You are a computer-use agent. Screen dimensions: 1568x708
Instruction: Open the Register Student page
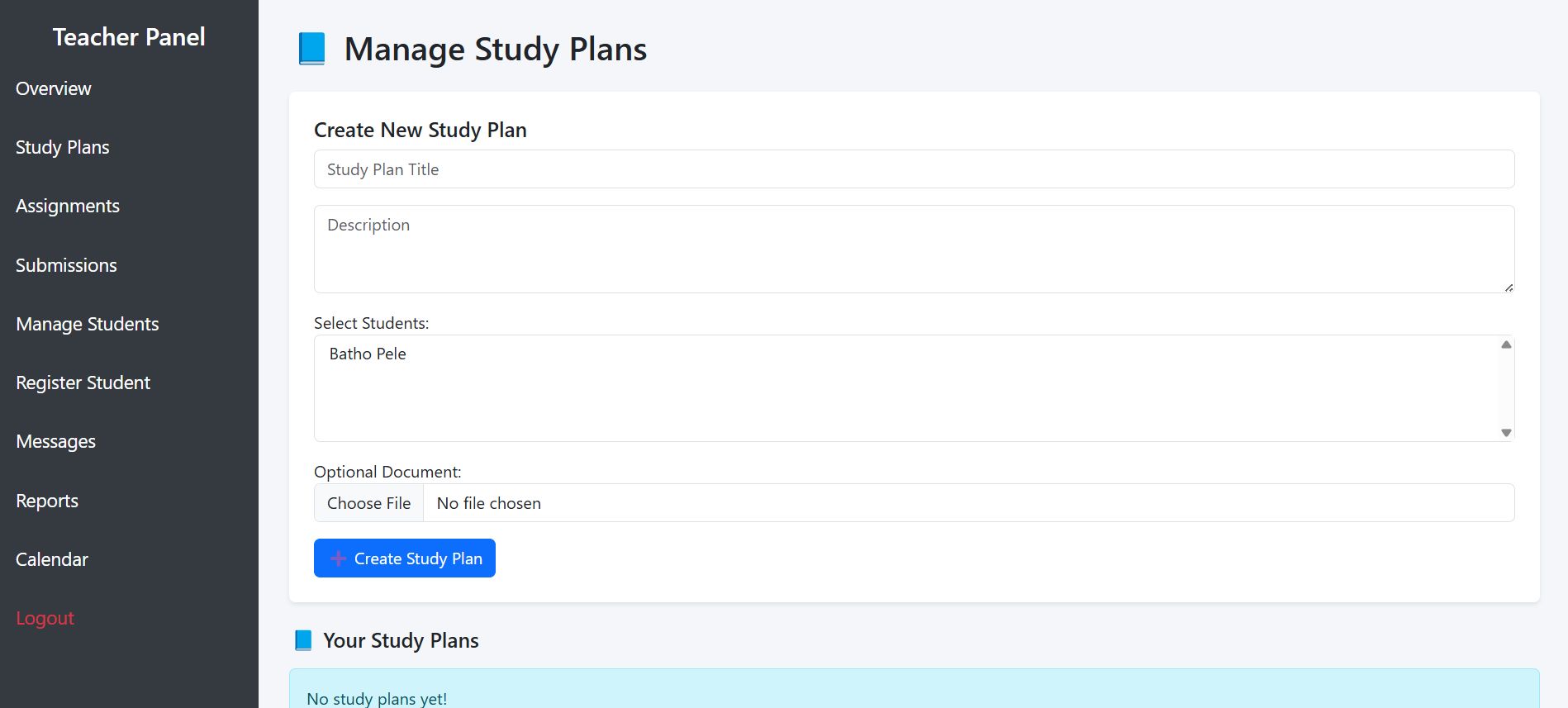pos(83,383)
